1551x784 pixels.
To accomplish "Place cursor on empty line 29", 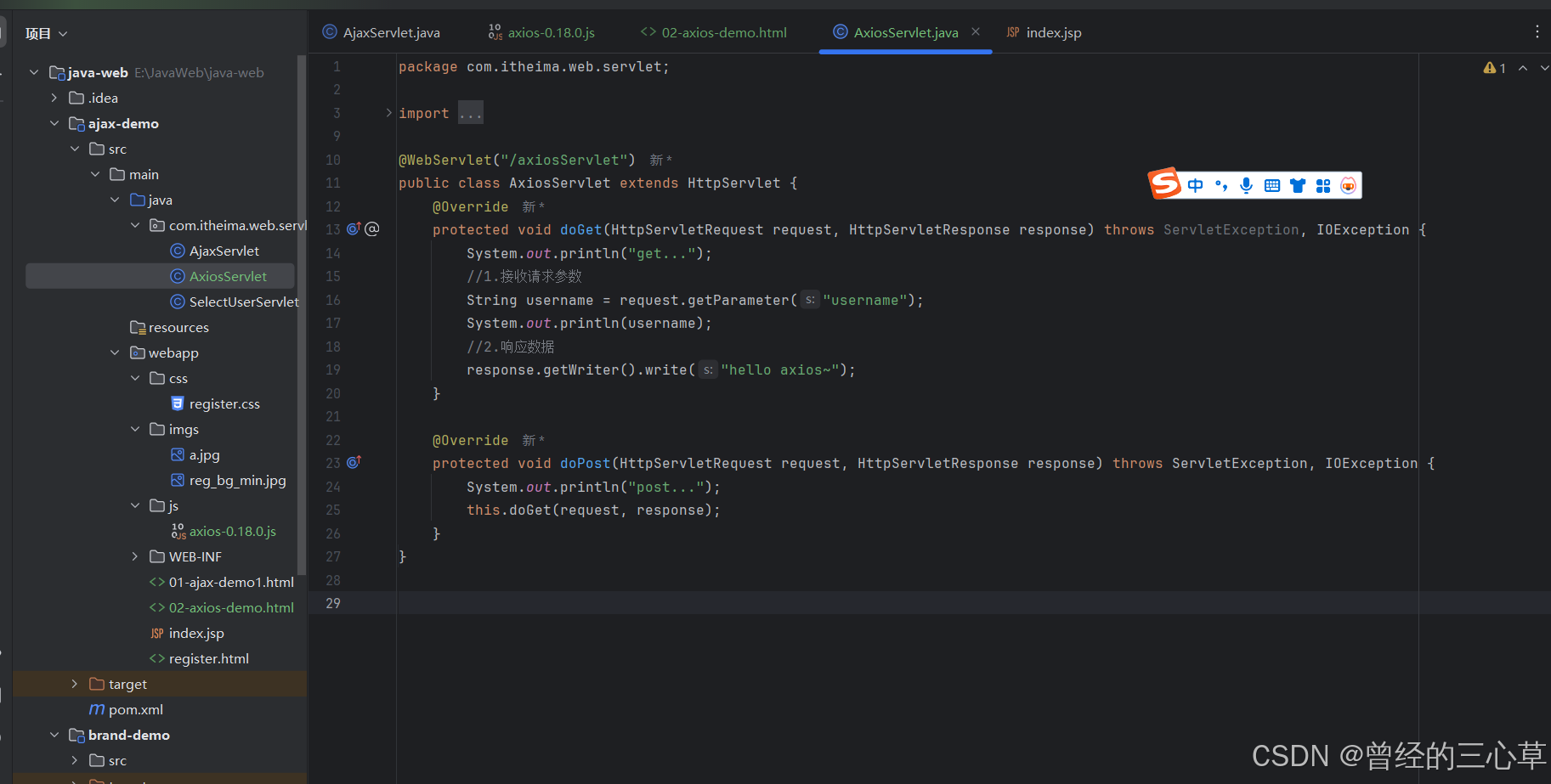I will click(x=973, y=603).
